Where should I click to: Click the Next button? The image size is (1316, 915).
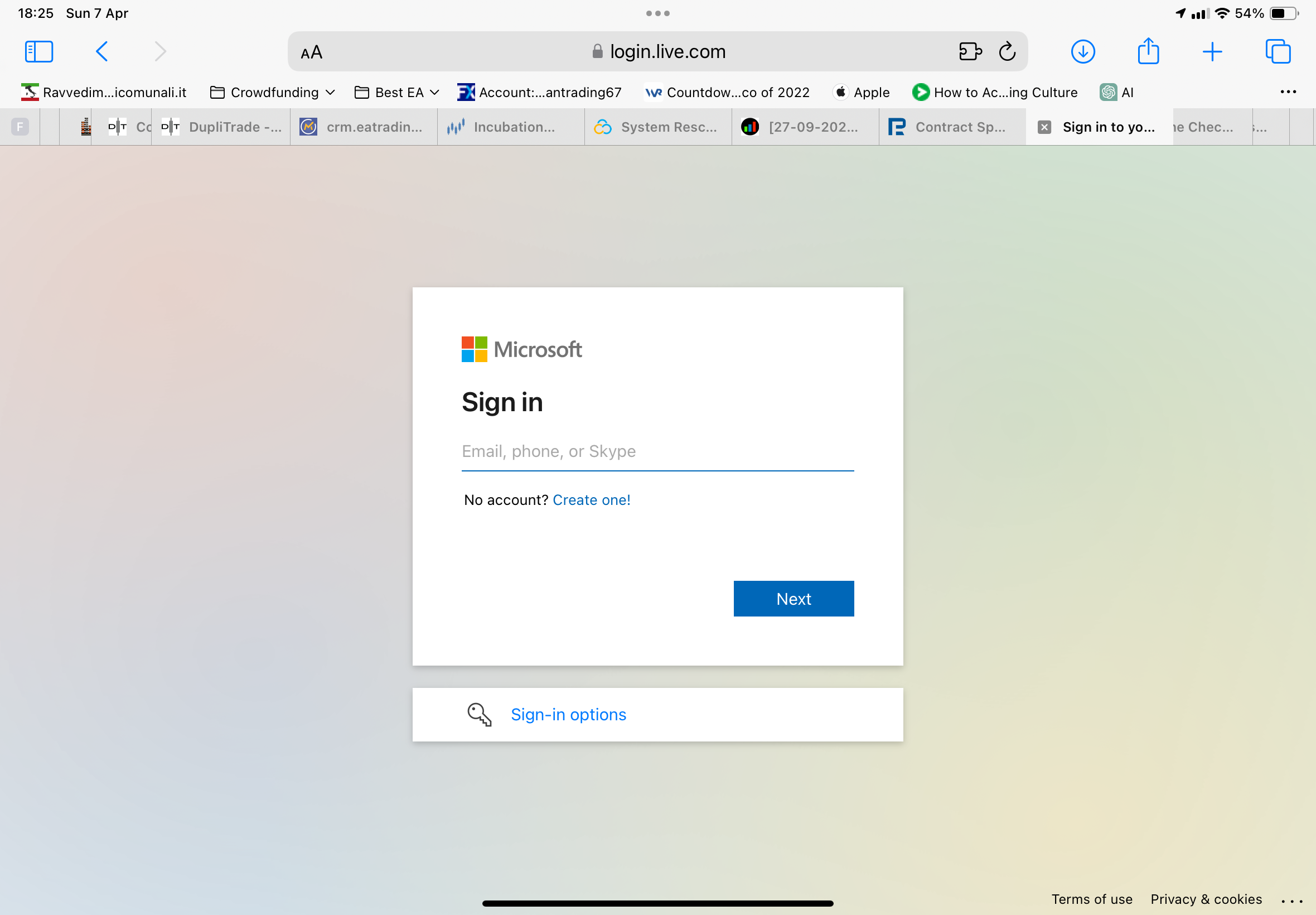(794, 599)
